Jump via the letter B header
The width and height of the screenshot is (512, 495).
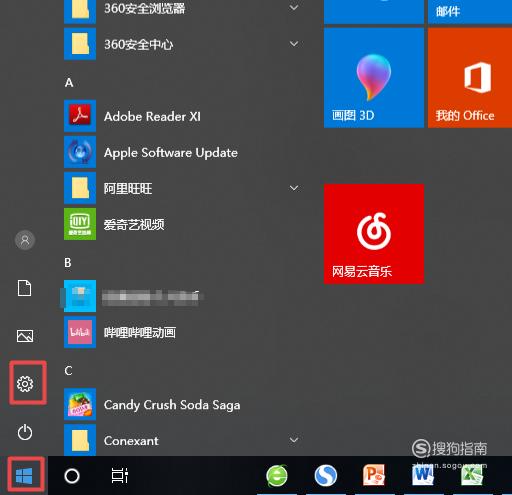pos(68,263)
